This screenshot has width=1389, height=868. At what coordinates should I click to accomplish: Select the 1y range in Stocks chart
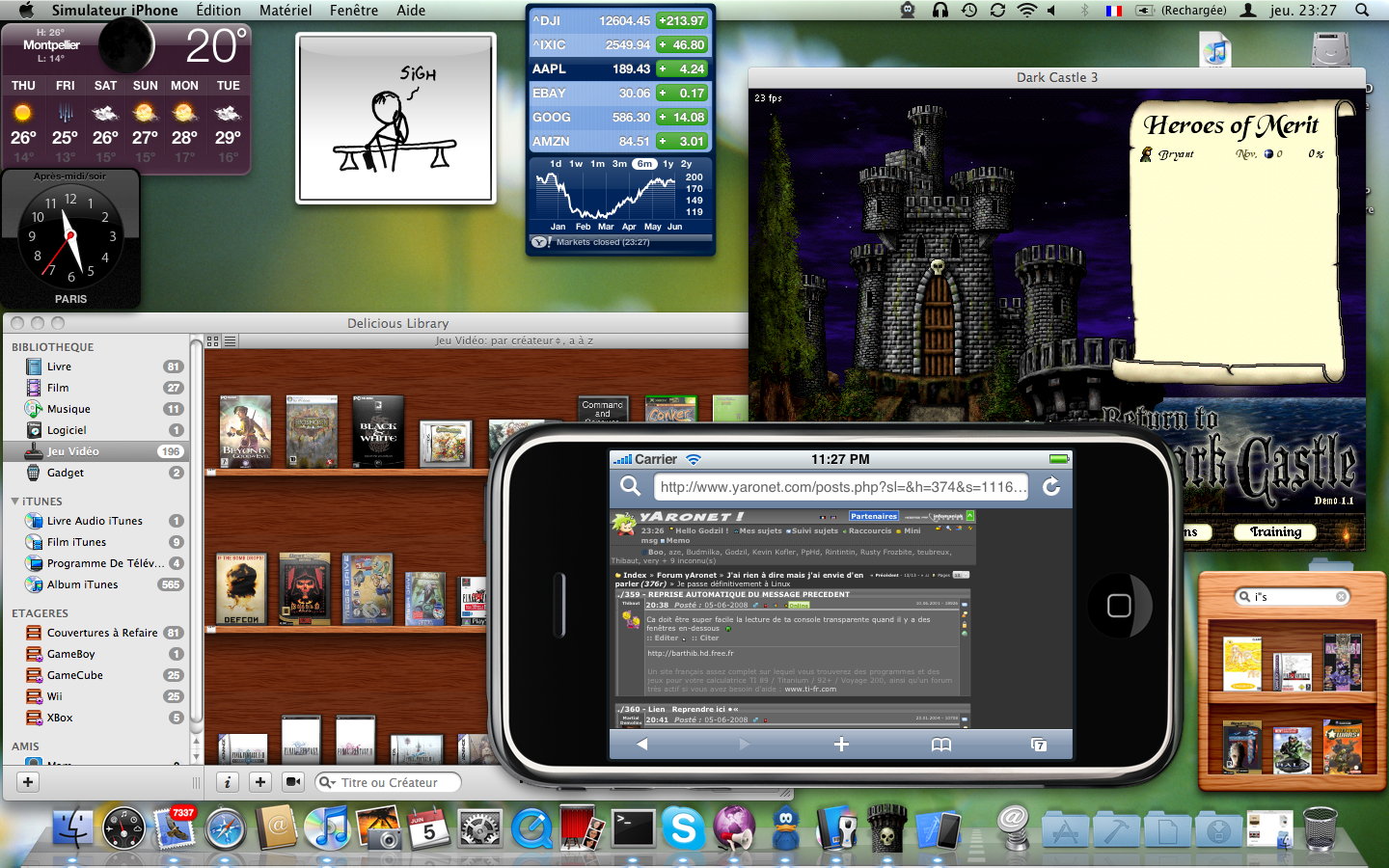(667, 164)
